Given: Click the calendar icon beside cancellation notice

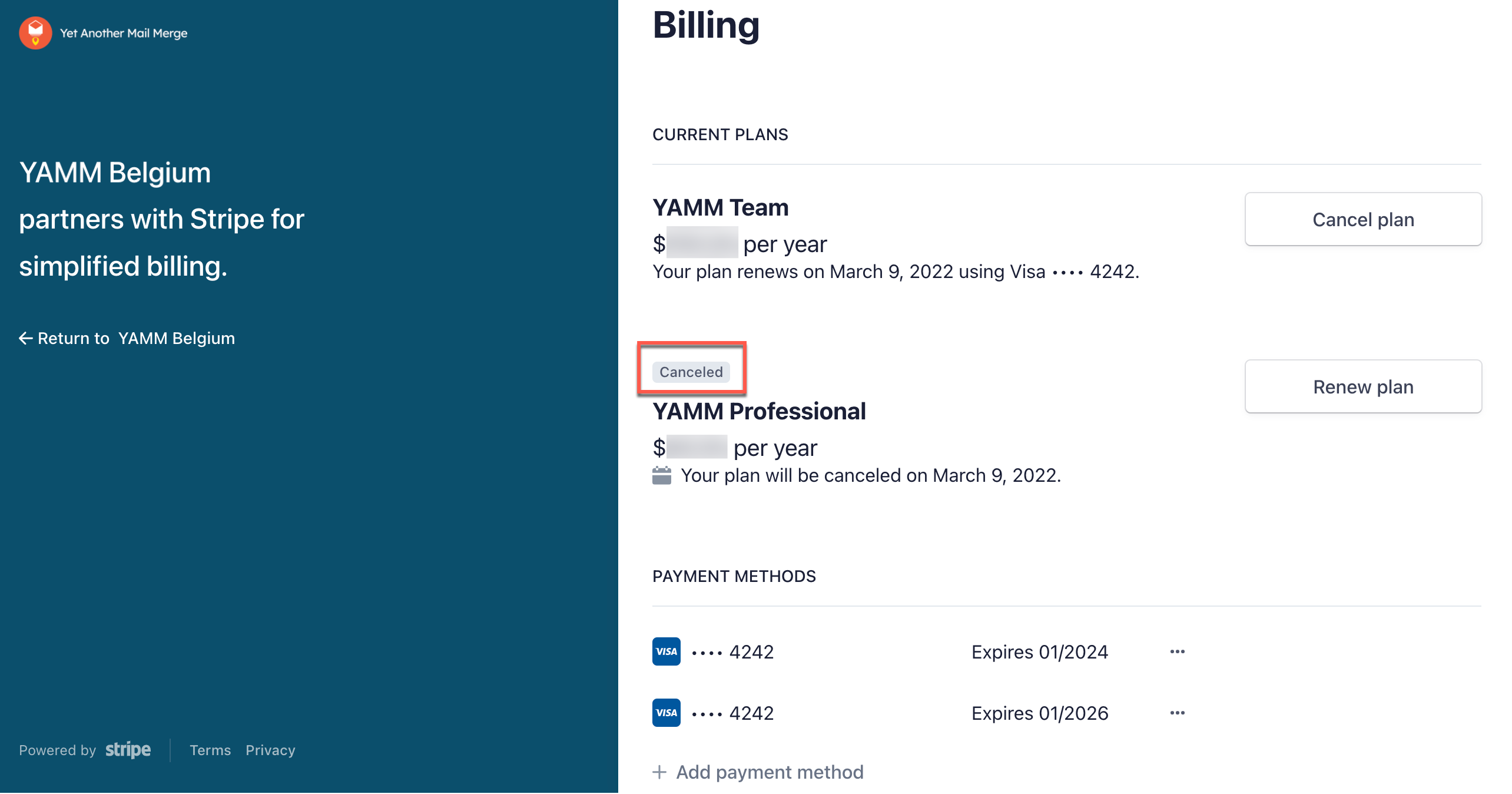Looking at the screenshot, I should pos(662,475).
